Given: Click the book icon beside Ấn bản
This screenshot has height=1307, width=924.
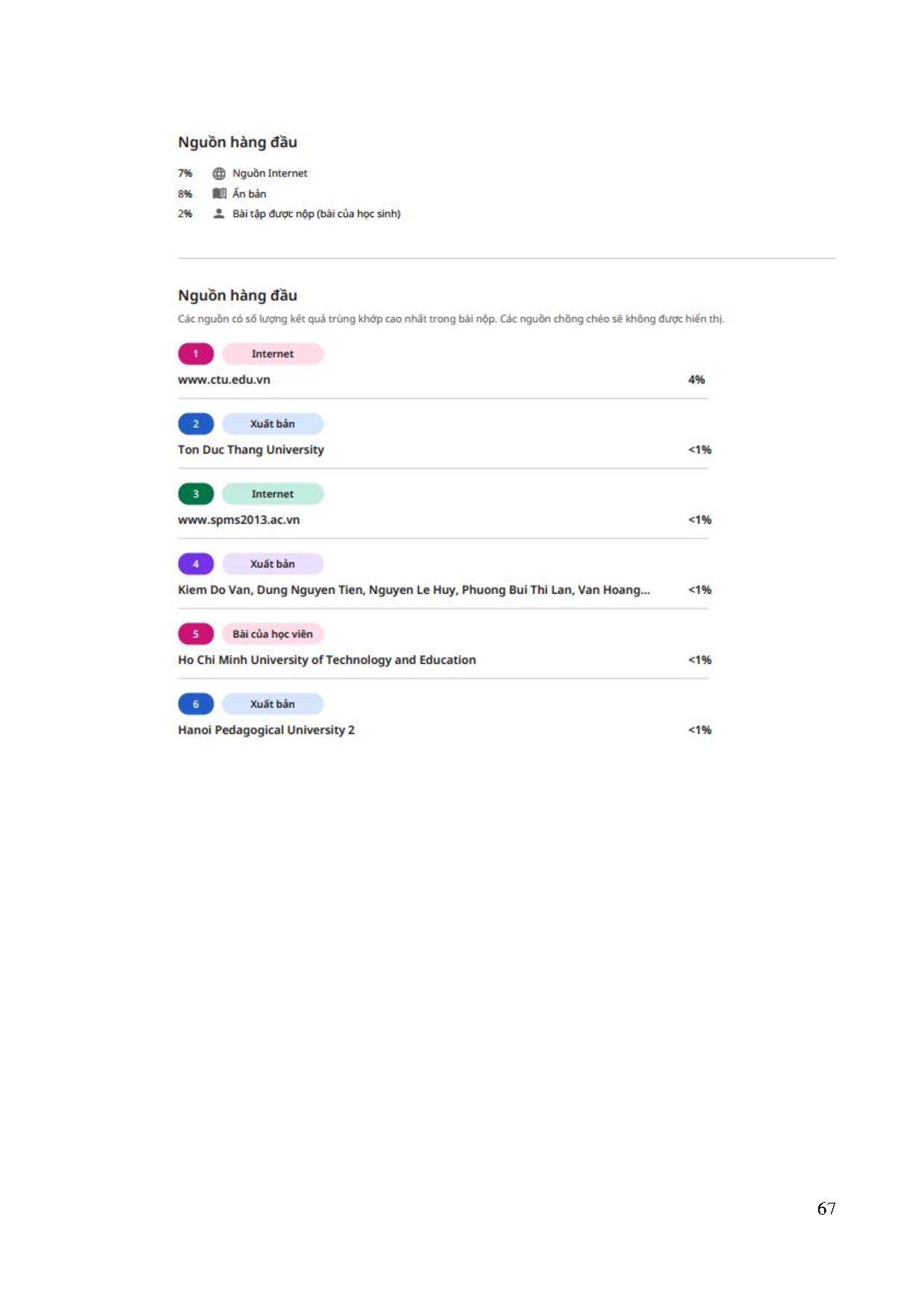Looking at the screenshot, I should 219,194.
